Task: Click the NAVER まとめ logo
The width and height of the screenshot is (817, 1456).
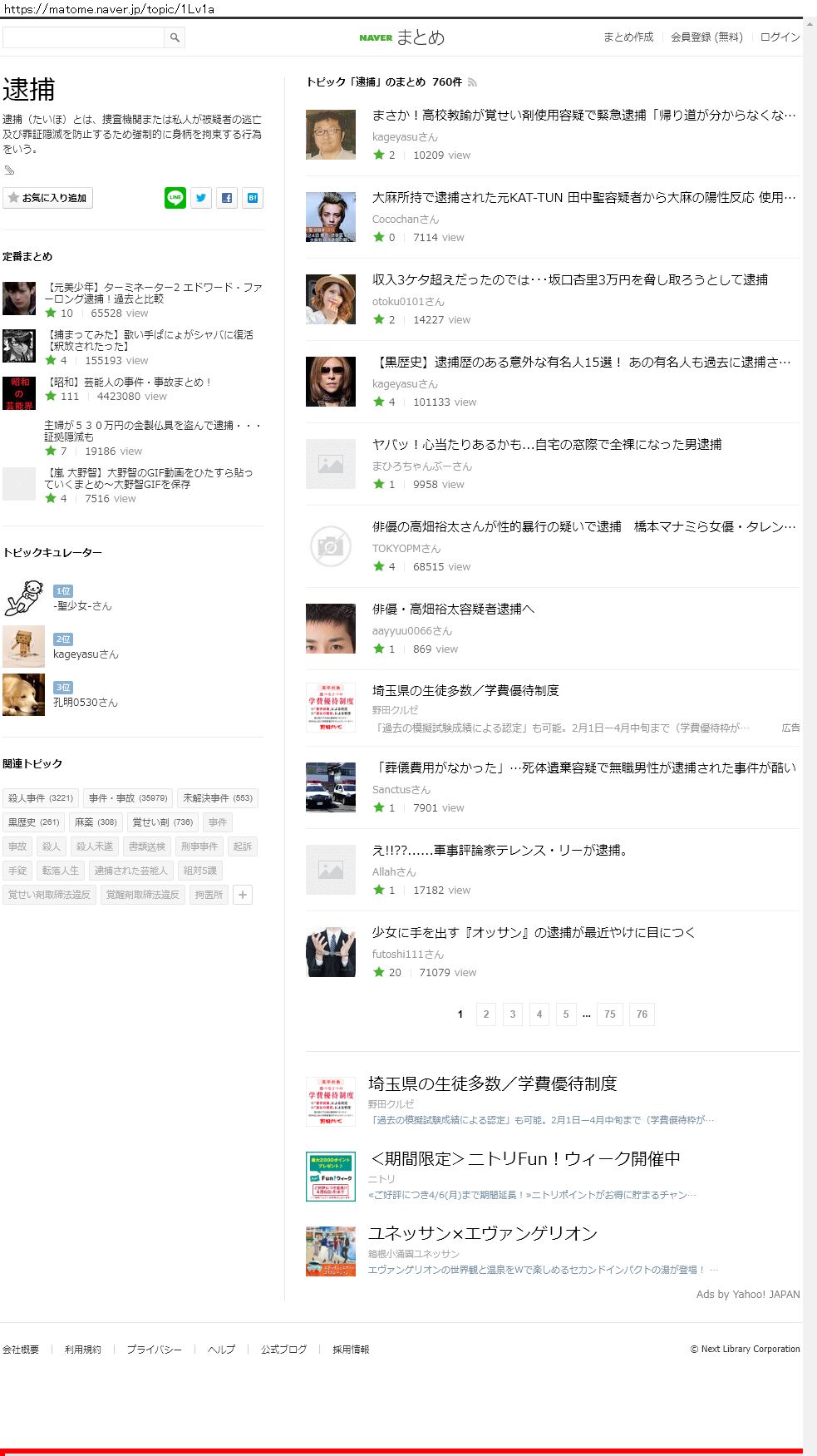Action: (402, 37)
